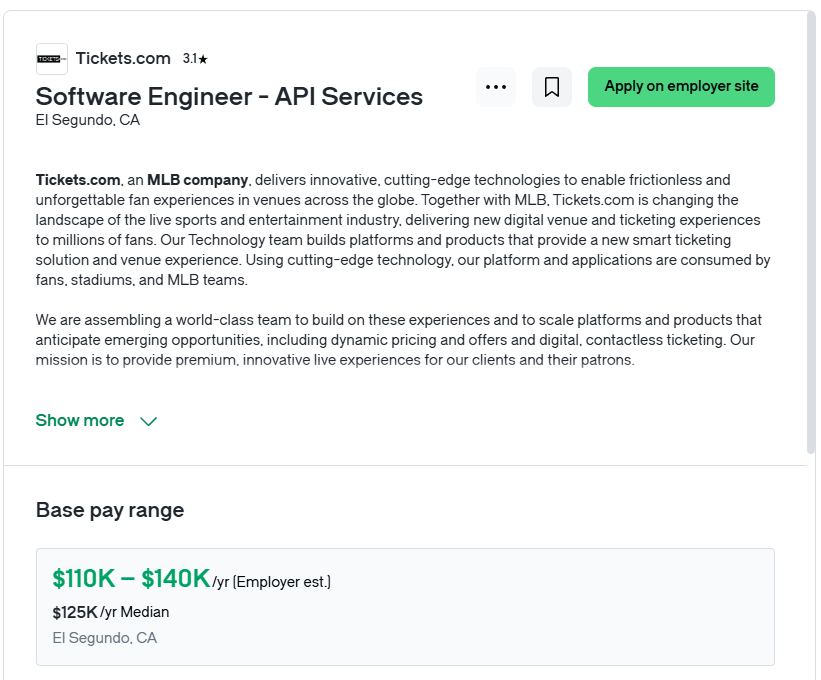
Task: Click El Segundo, CA inside the pay card
Action: [x=104, y=638]
